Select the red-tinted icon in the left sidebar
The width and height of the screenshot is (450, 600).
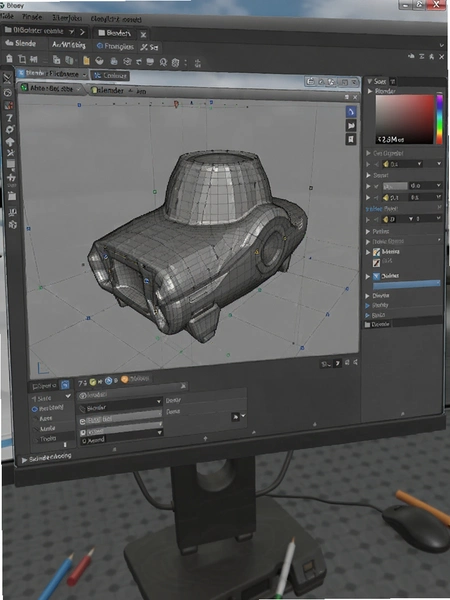pyautogui.click(x=9, y=105)
